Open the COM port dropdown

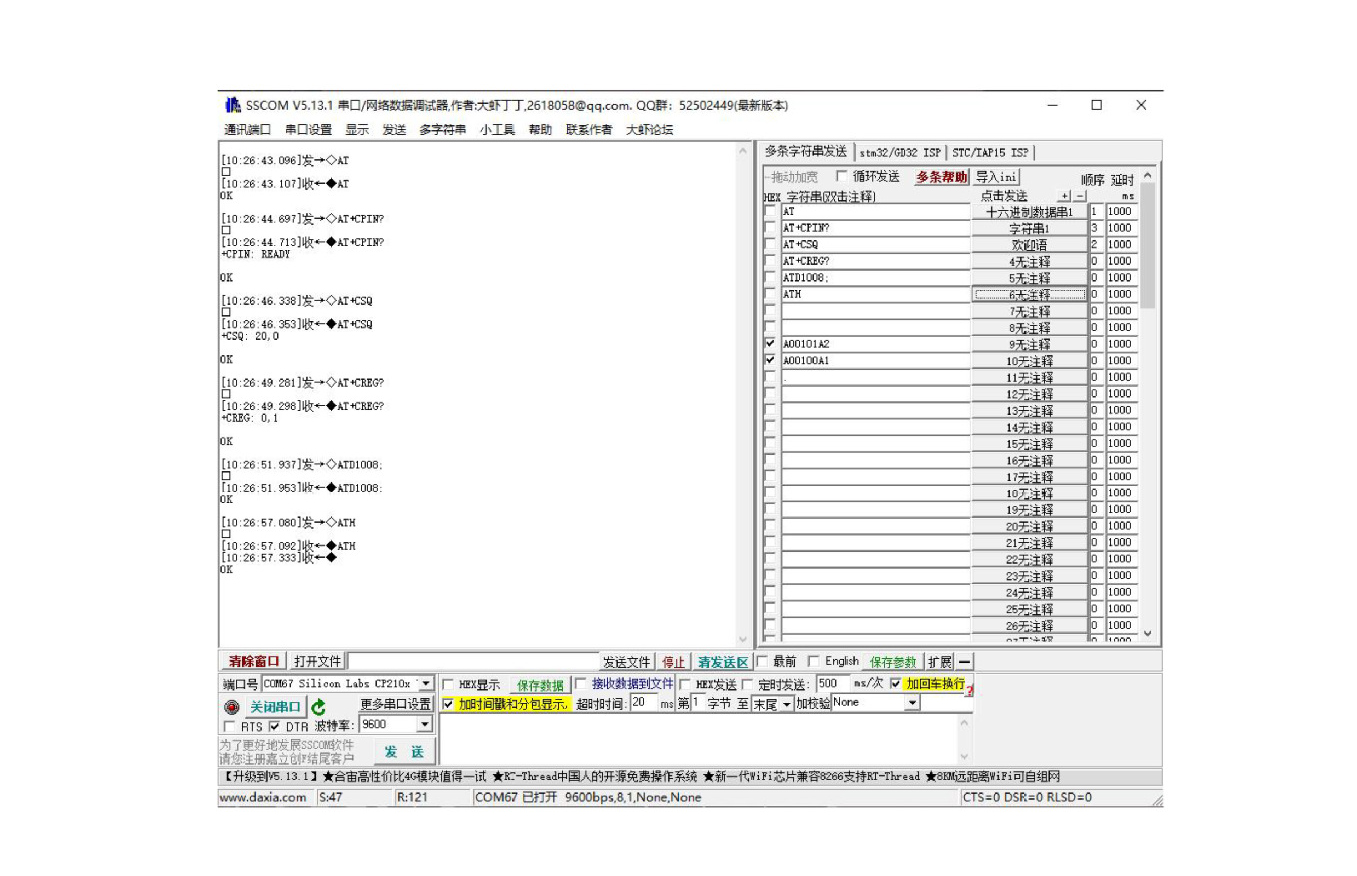coord(426,684)
